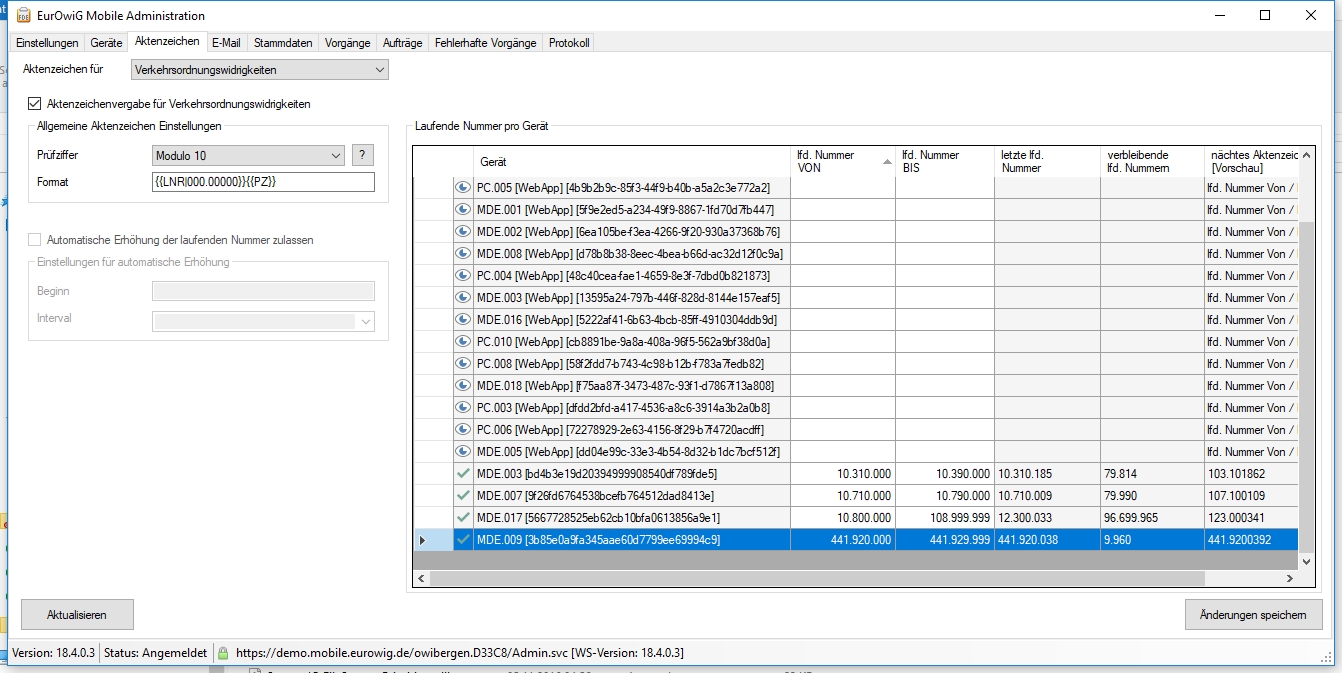Image resolution: width=1342 pixels, height=673 pixels.
Task: Click the green checkmark icon for MDE.017
Action: [463, 518]
